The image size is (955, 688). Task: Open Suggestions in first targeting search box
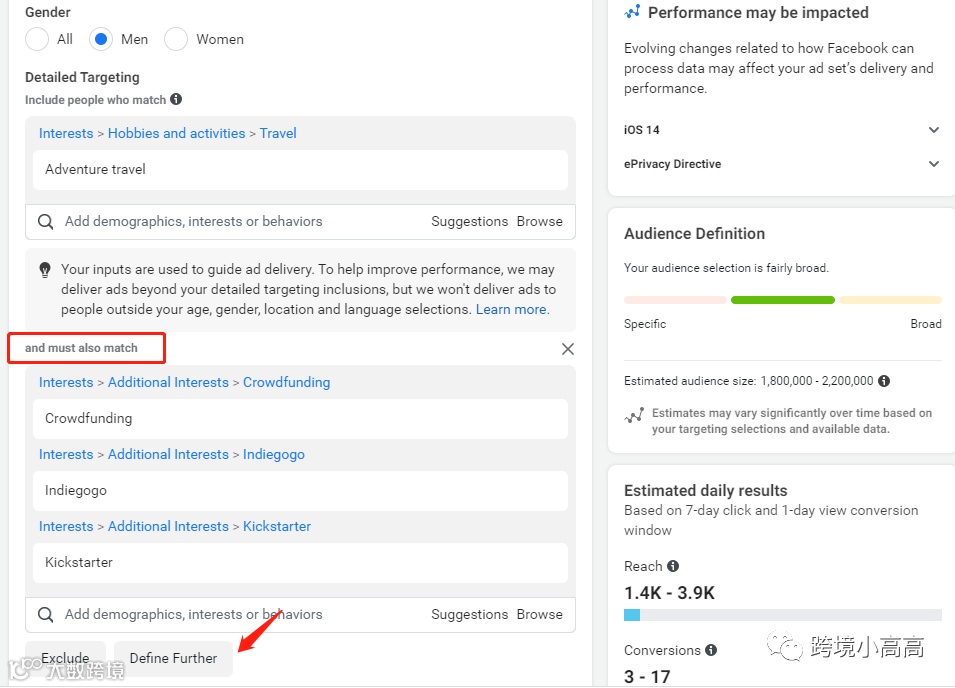(470, 222)
